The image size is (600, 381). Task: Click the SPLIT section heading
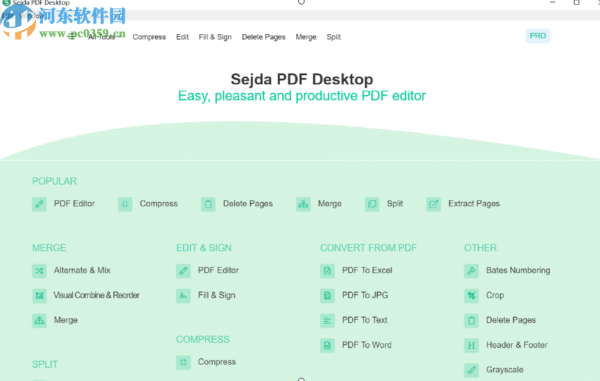(45, 364)
